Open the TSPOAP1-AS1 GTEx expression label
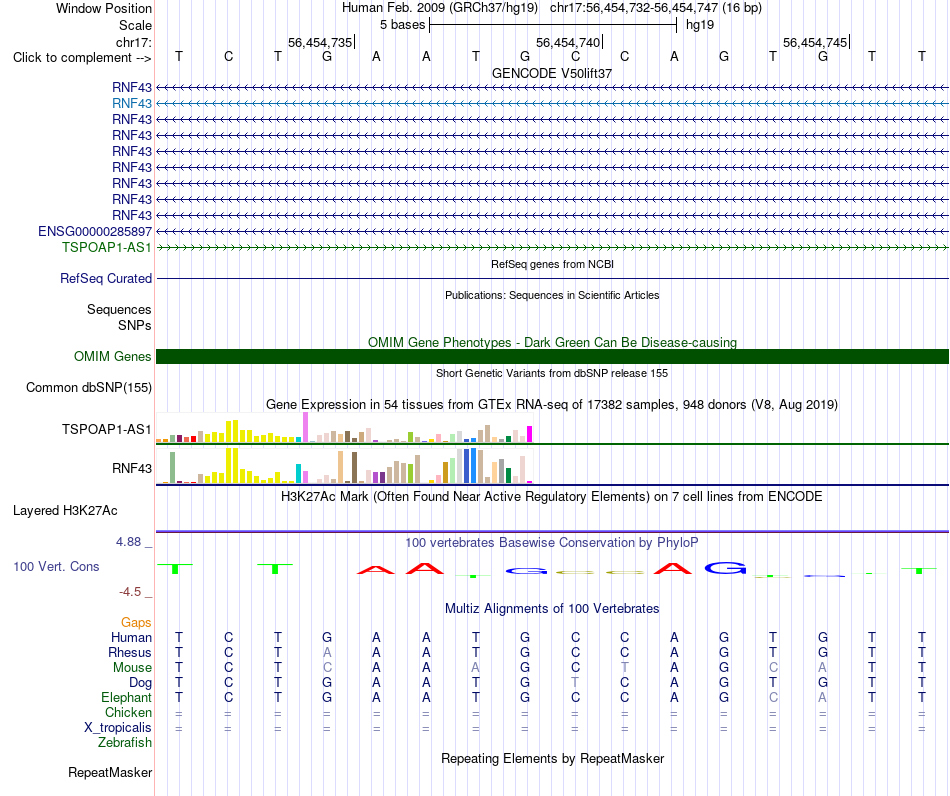The height and width of the screenshot is (796, 950). click(107, 430)
